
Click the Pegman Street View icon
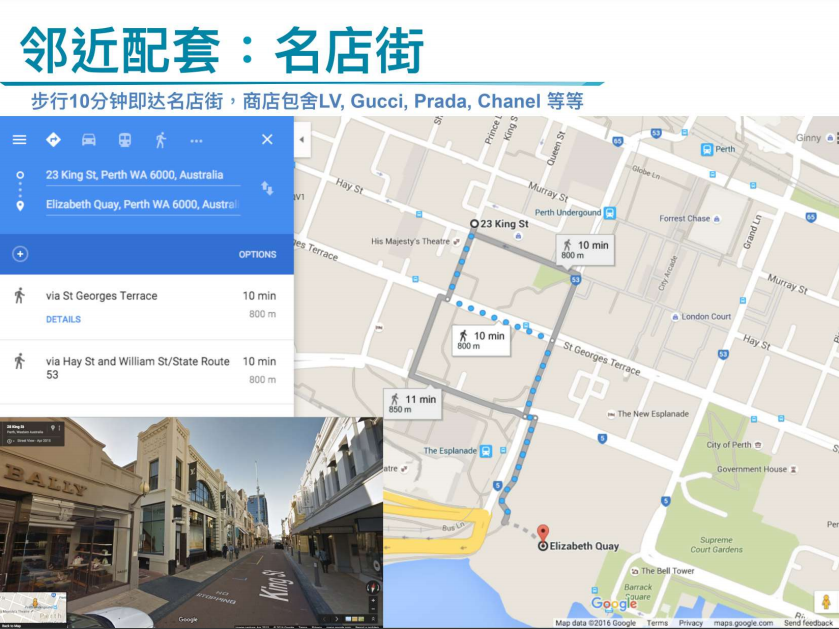(x=826, y=602)
